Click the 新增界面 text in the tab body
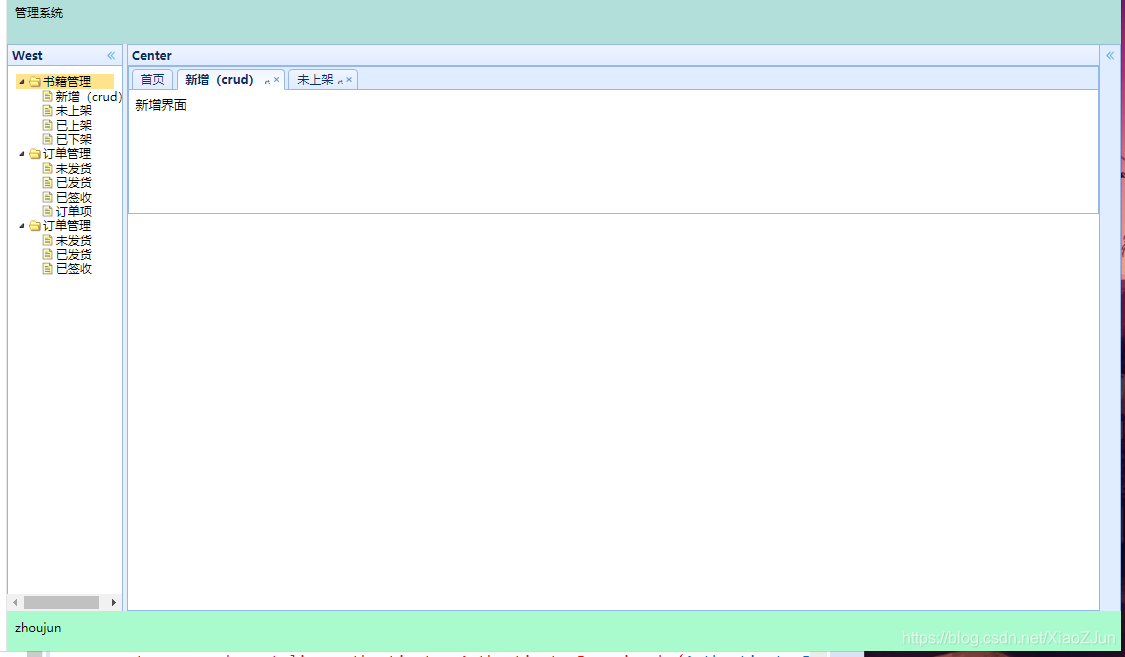The height and width of the screenshot is (657, 1125). click(x=161, y=105)
